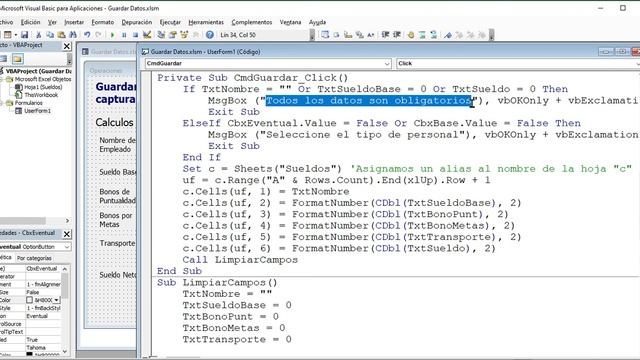Click the Eventual caption property value

(x=43, y=316)
